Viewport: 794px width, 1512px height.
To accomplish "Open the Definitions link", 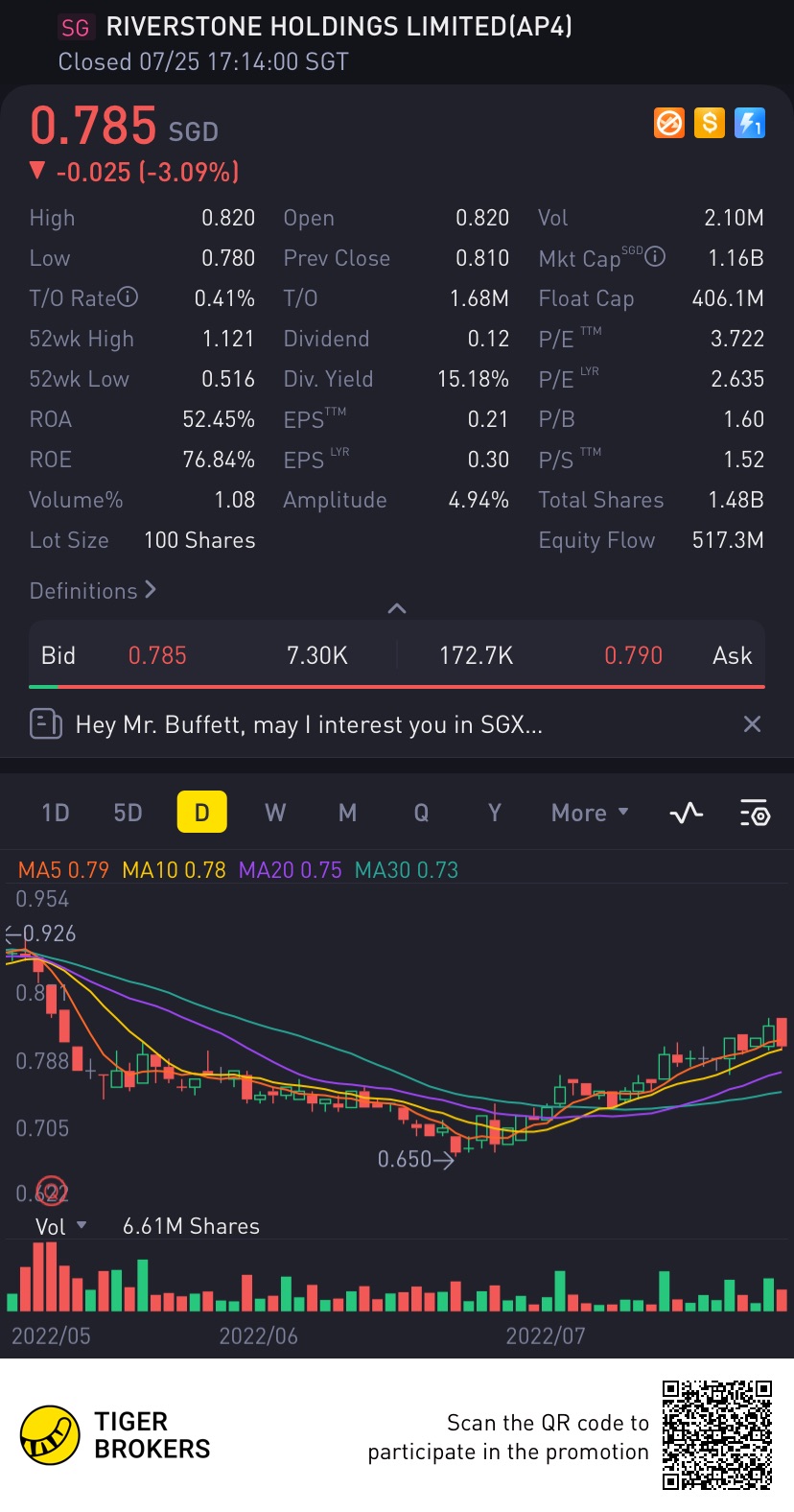I will [x=93, y=590].
